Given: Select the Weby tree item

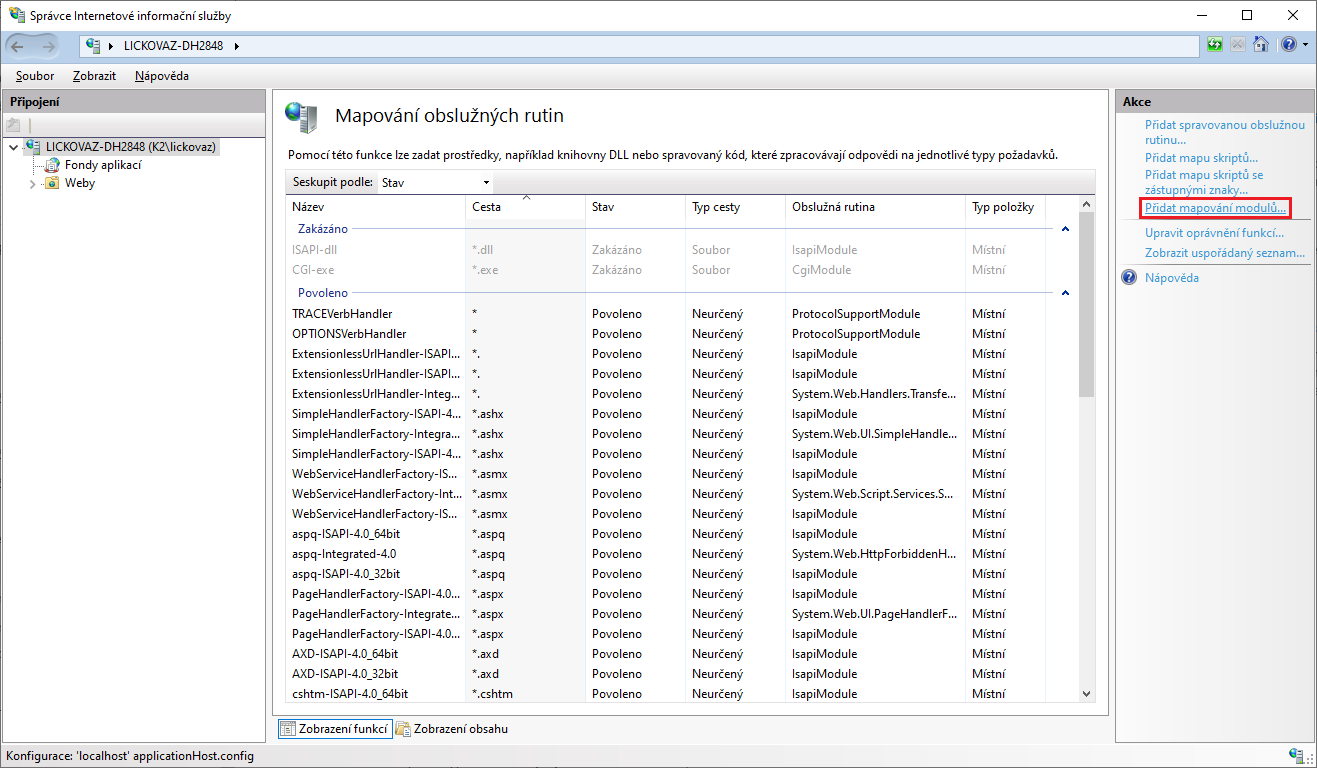Looking at the screenshot, I should pos(80,184).
